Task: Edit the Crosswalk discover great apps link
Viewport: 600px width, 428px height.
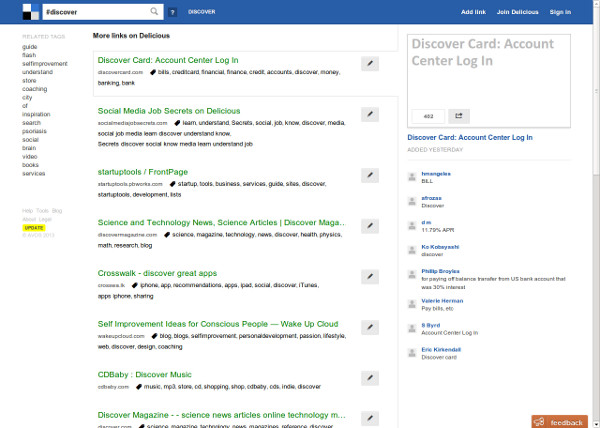Action: [370, 277]
